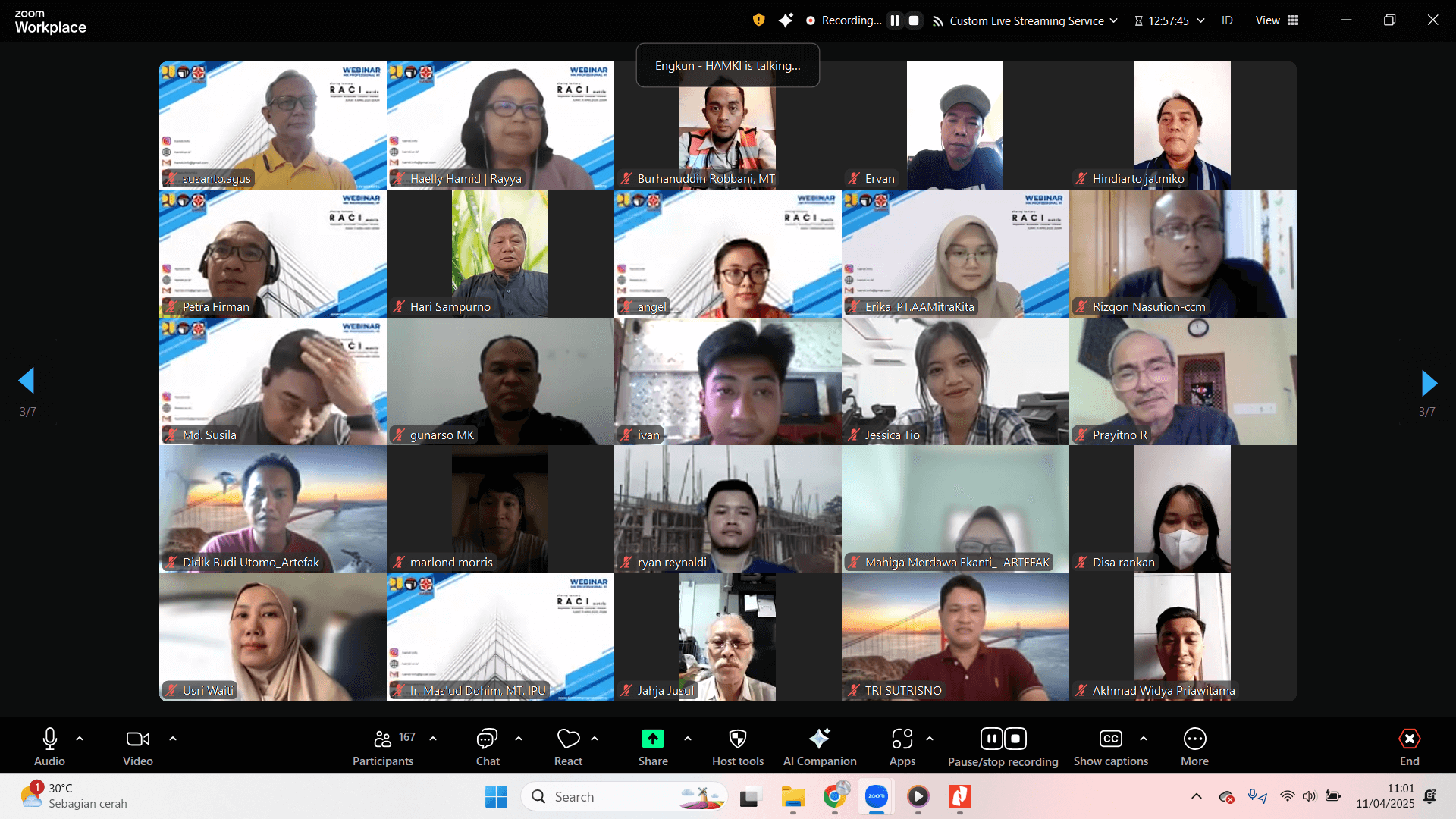Open the View layout menu
Image resolution: width=1456 pixels, height=819 pixels.
coord(1276,20)
